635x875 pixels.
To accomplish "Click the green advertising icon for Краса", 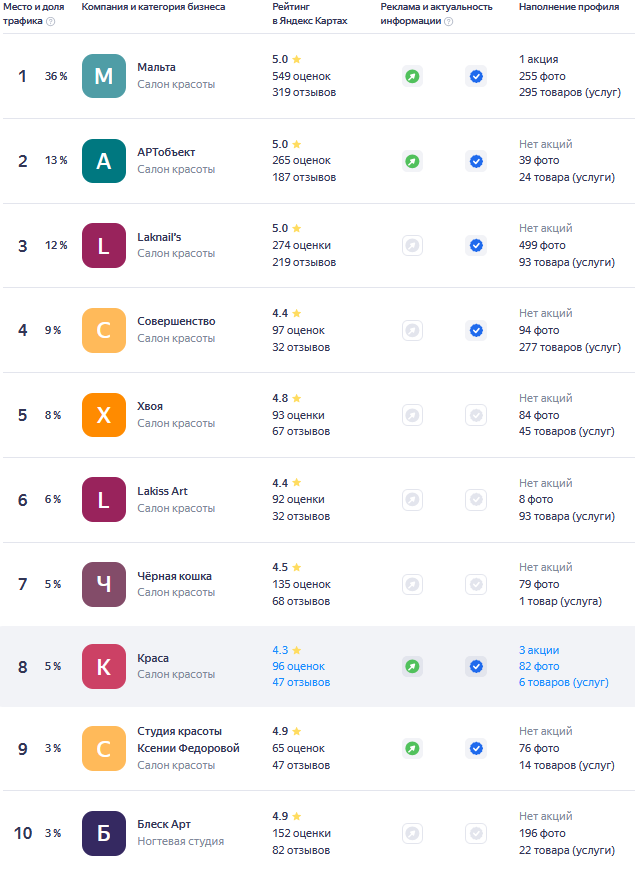I will 412,666.
